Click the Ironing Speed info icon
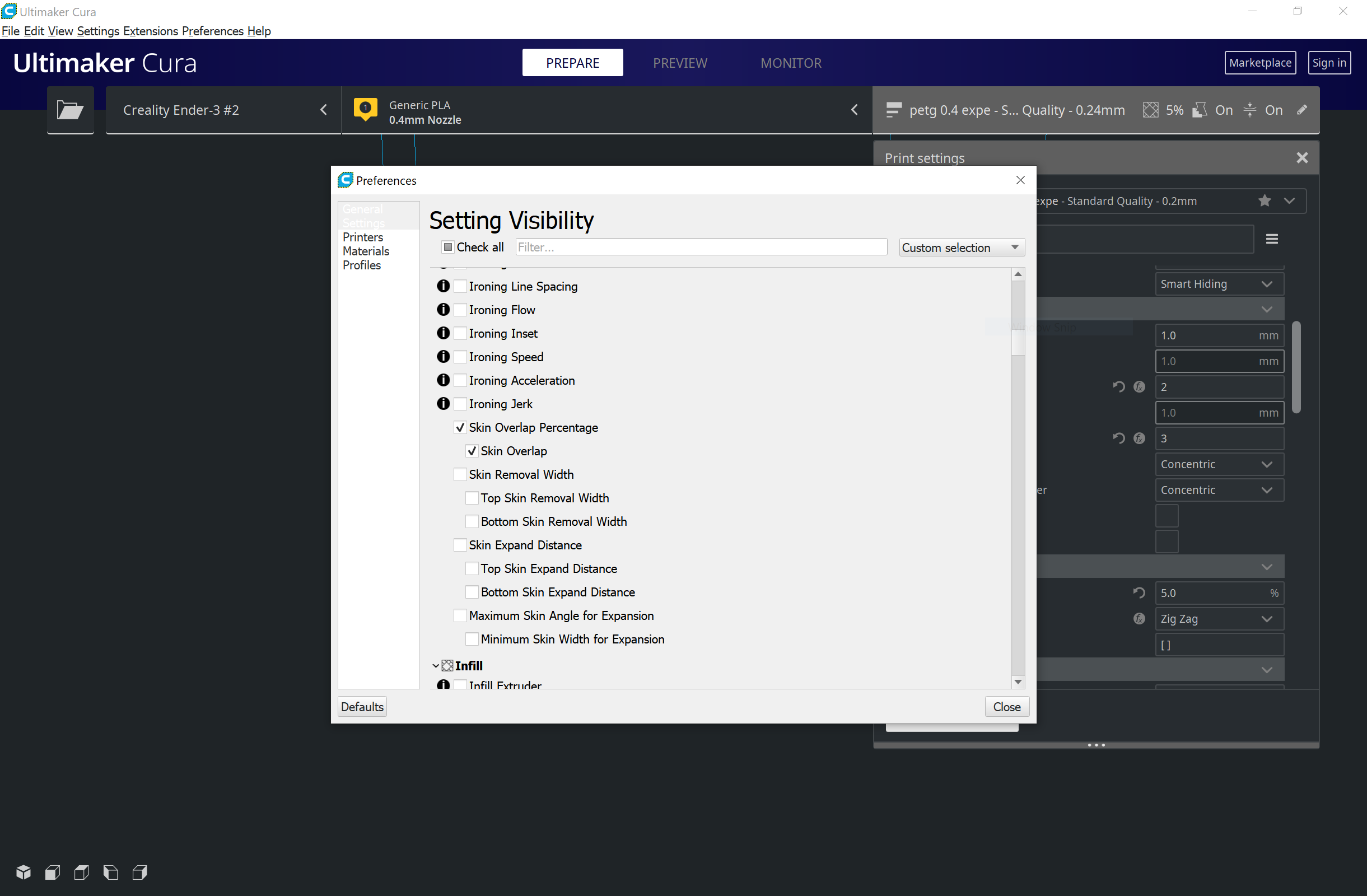 (443, 357)
